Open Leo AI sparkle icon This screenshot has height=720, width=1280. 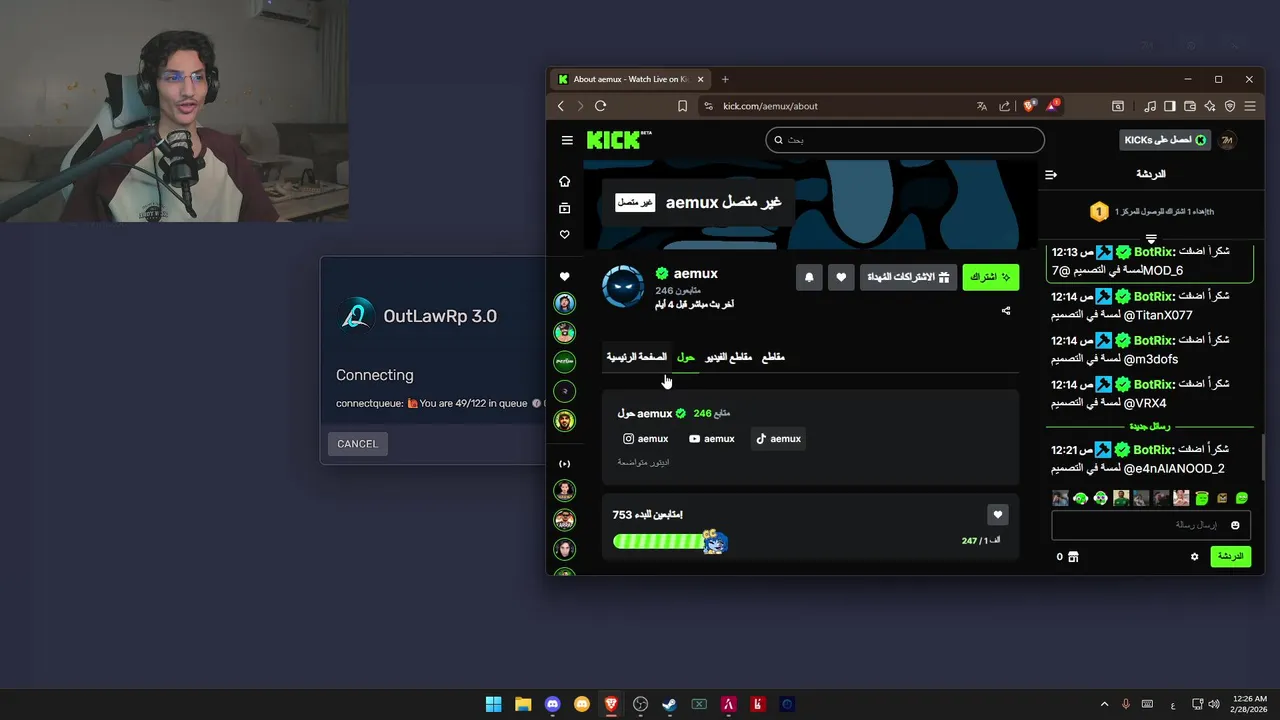(1210, 106)
